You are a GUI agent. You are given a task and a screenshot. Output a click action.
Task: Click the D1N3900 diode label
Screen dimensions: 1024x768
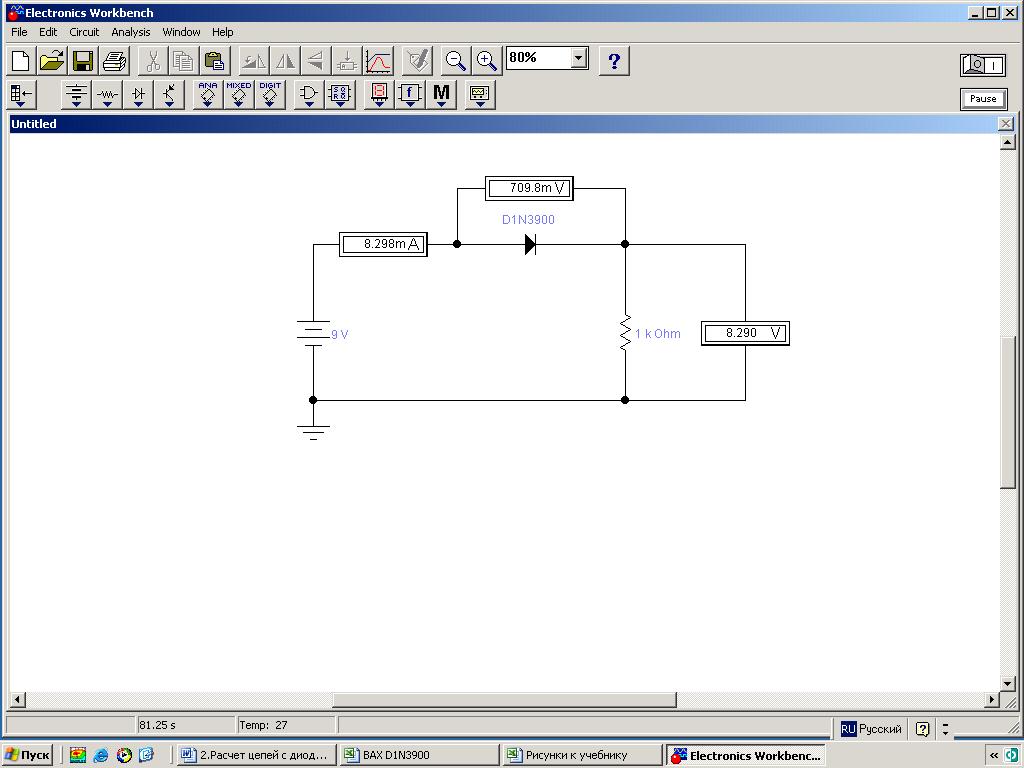(x=528, y=220)
